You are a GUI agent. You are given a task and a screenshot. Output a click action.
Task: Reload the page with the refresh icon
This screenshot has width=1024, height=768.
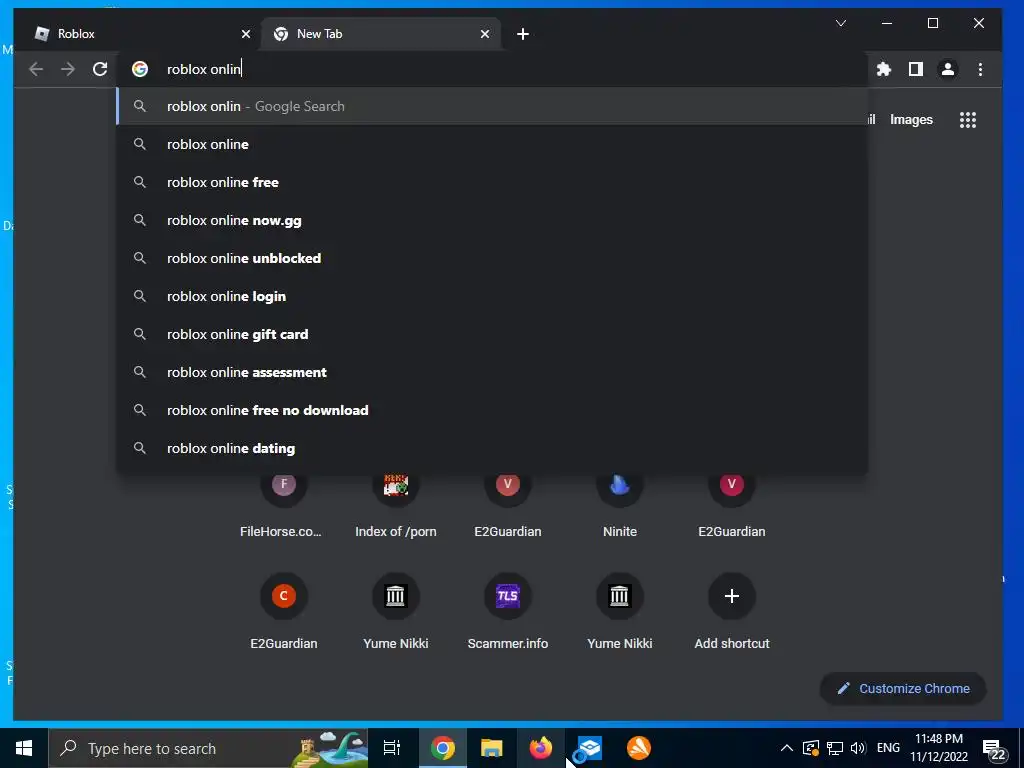pyautogui.click(x=100, y=69)
